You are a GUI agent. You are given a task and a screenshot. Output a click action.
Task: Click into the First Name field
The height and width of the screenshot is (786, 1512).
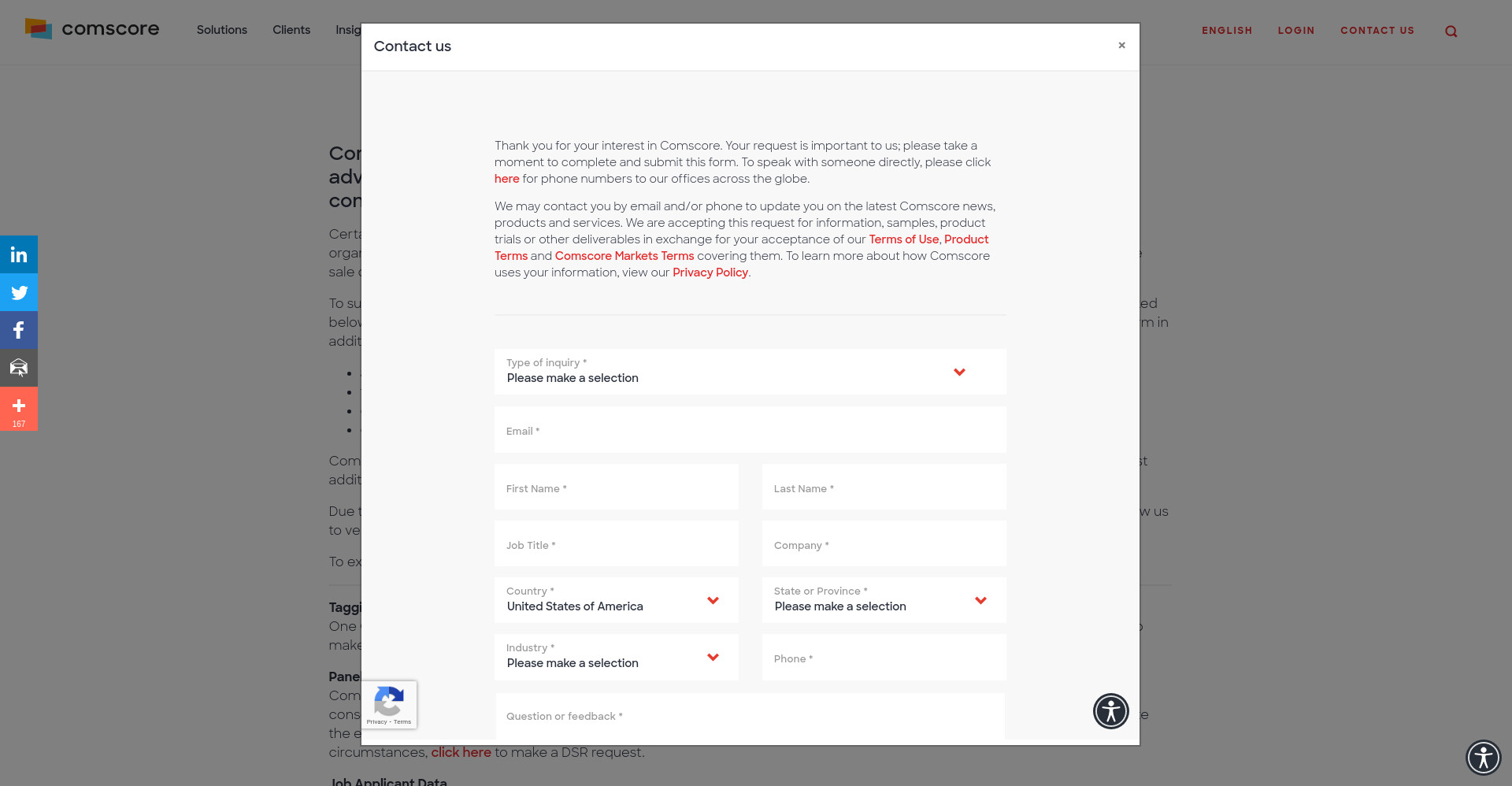(x=616, y=487)
